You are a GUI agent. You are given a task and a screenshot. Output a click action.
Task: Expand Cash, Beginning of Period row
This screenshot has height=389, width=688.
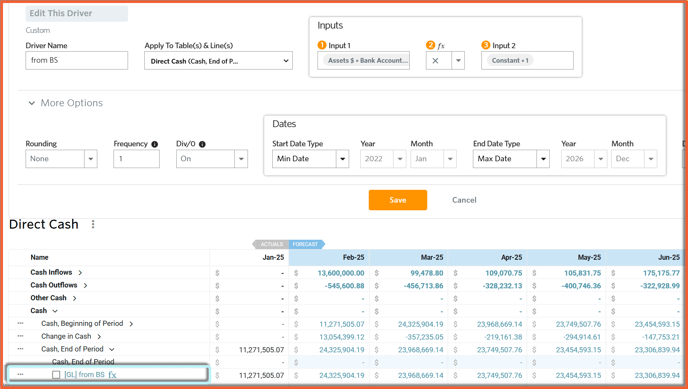point(131,324)
